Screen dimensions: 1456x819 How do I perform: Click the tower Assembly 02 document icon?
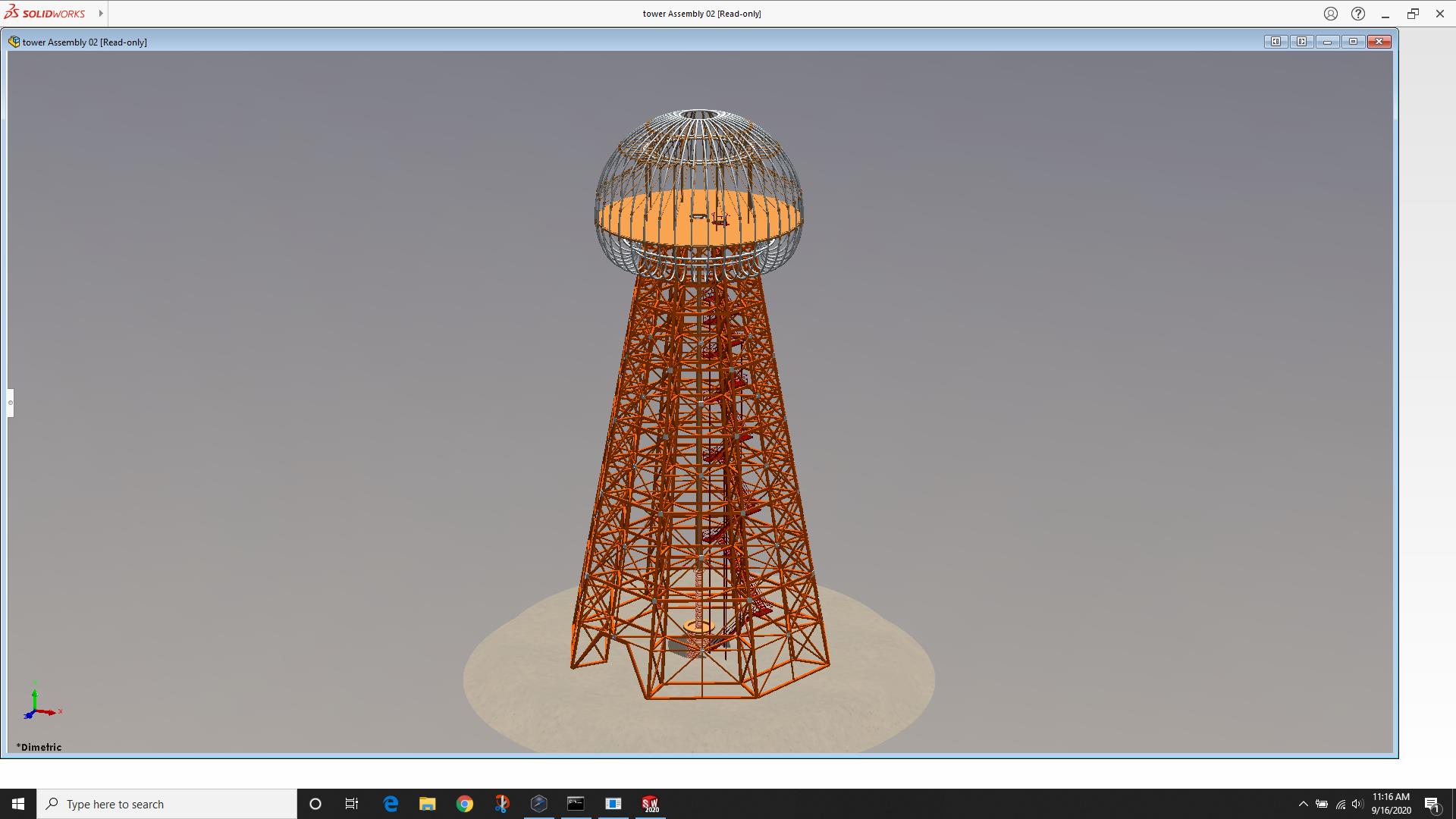pos(14,42)
